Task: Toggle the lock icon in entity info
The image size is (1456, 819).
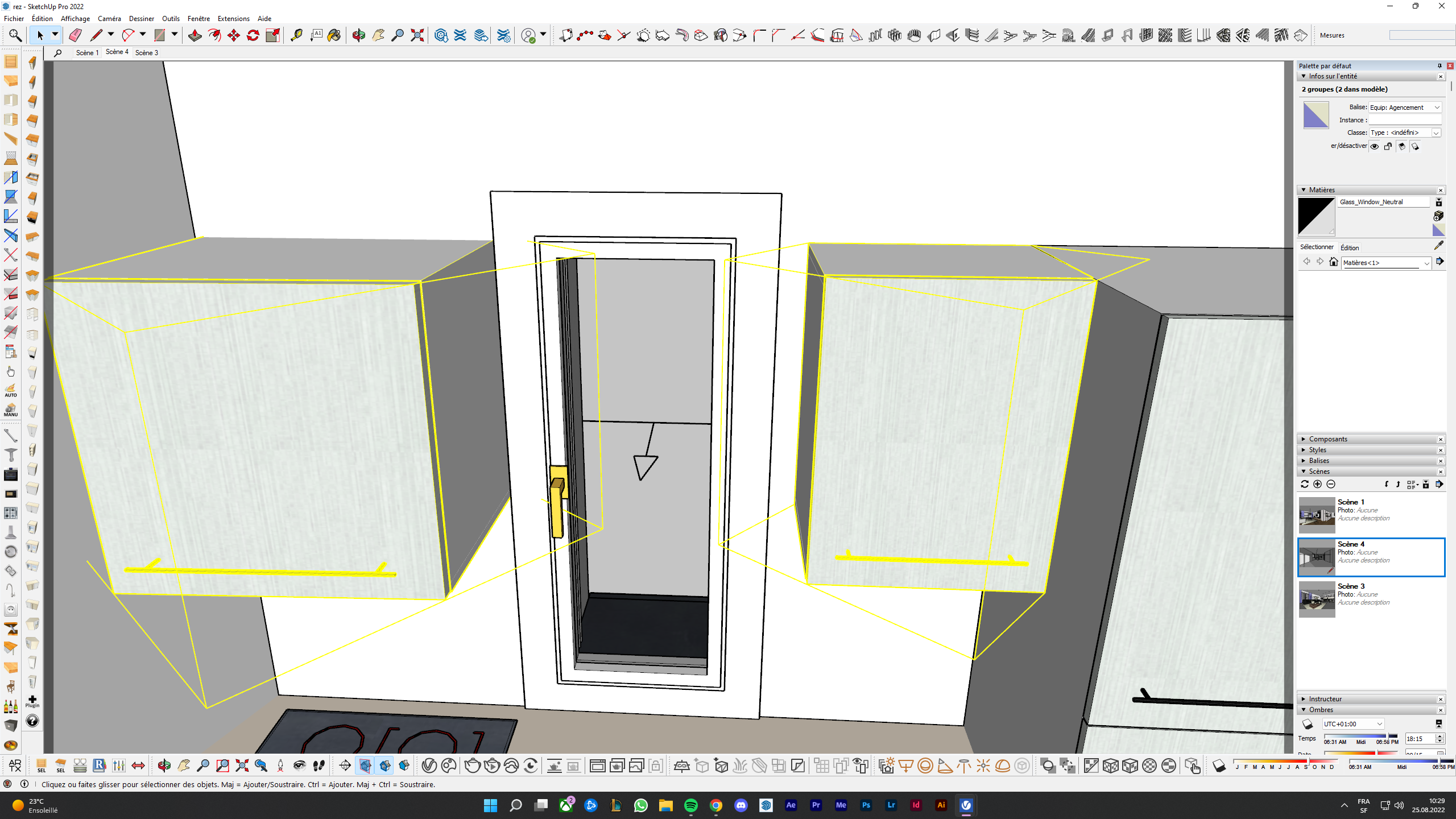Action: (x=1388, y=146)
